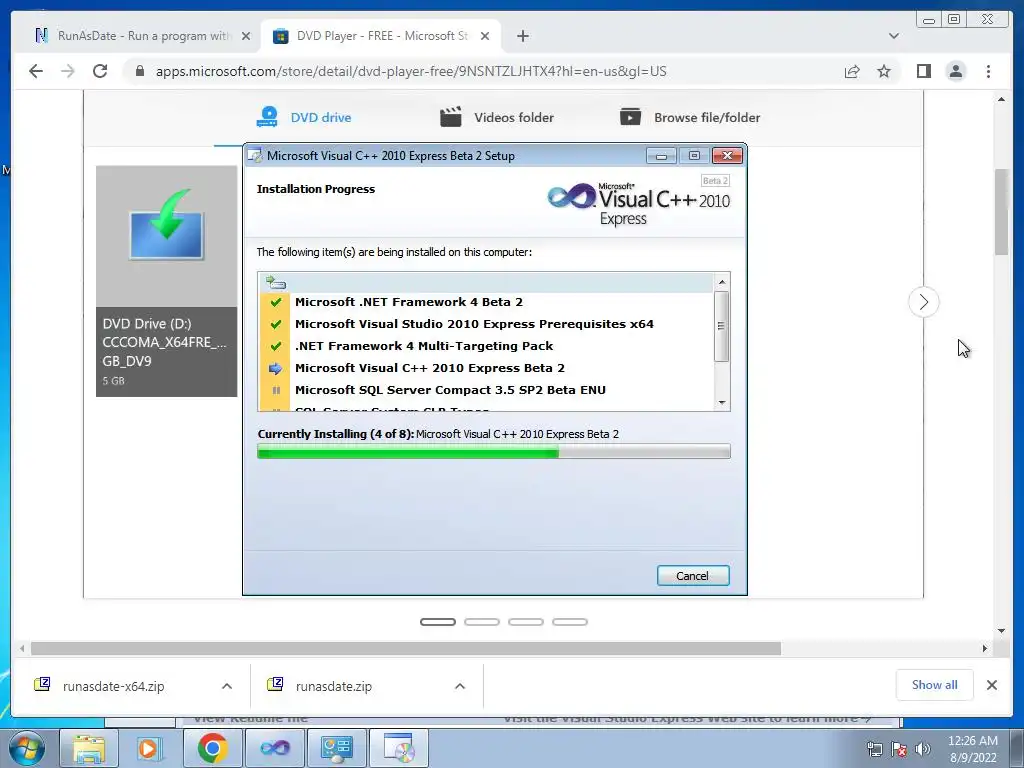The image size is (1024, 768).
Task: Click Visual Studio 2010 Express Prerequisites x64 row
Action: [486, 324]
